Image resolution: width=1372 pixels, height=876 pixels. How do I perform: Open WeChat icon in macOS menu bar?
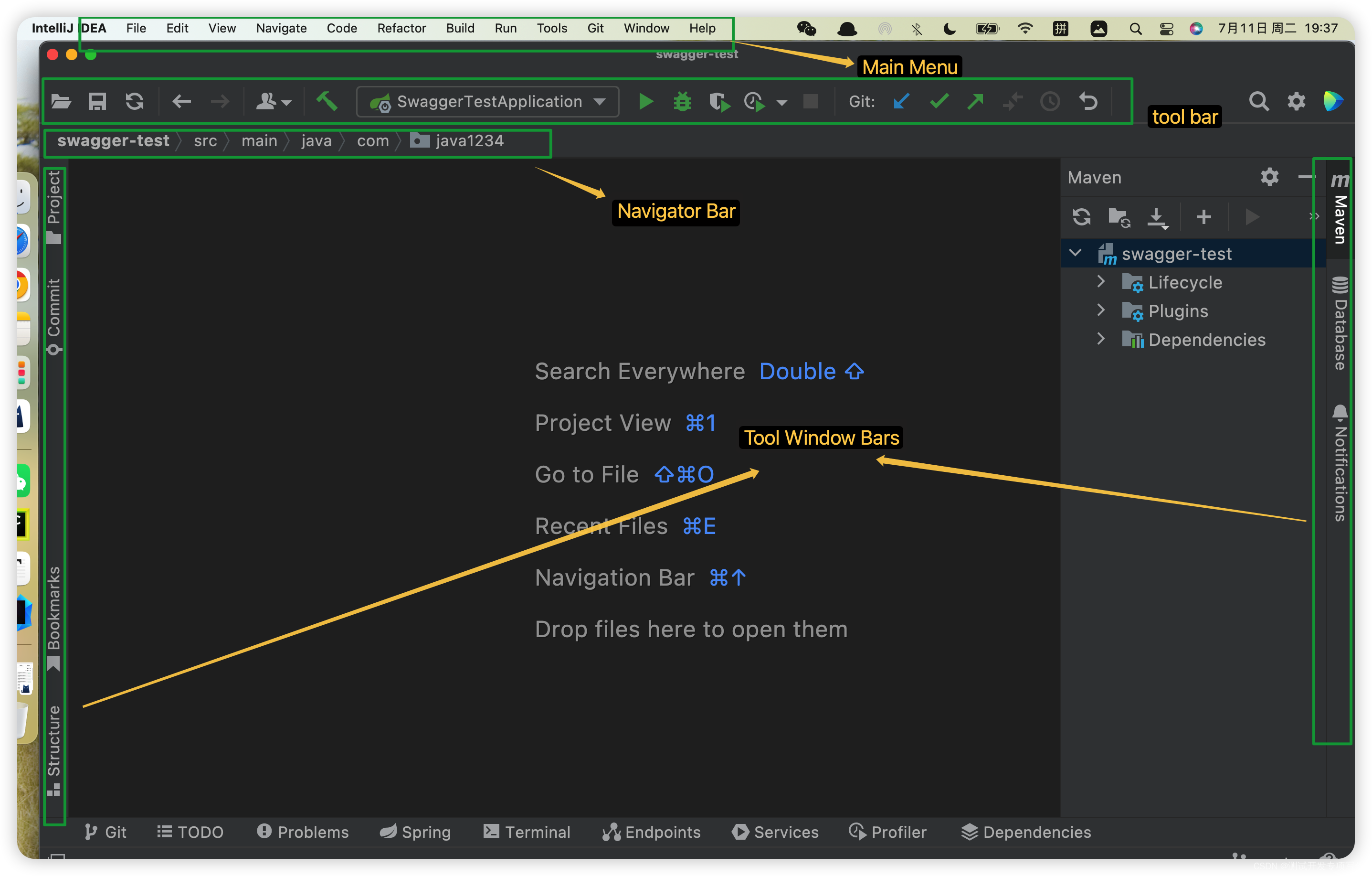pyautogui.click(x=806, y=29)
